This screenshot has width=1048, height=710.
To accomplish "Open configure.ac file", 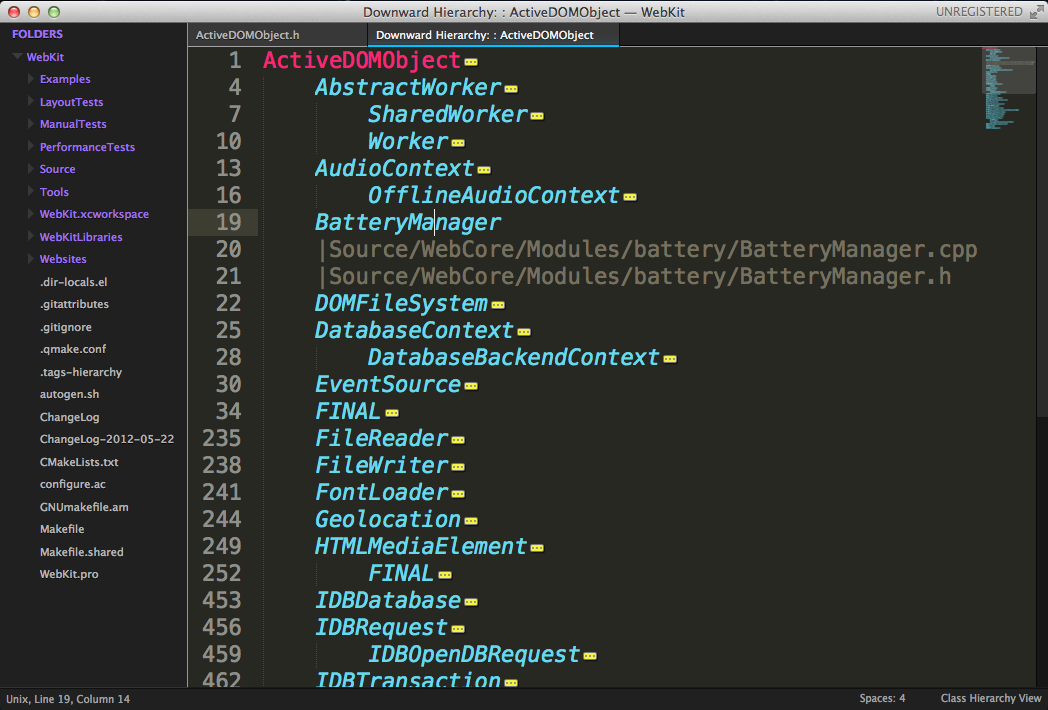I will 73,484.
